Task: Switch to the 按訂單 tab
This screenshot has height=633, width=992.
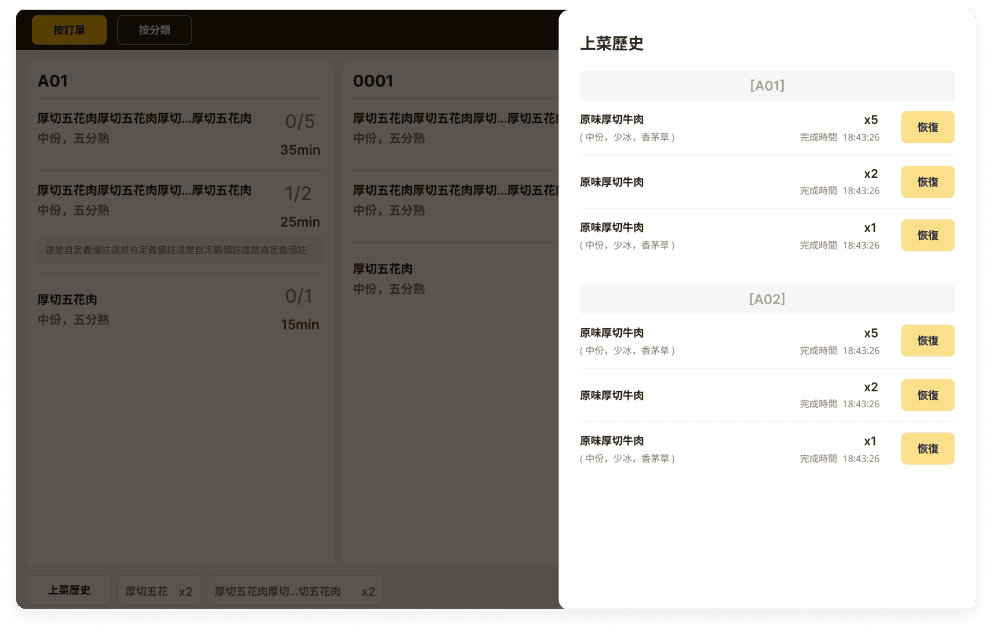Action: pyautogui.click(x=69, y=30)
